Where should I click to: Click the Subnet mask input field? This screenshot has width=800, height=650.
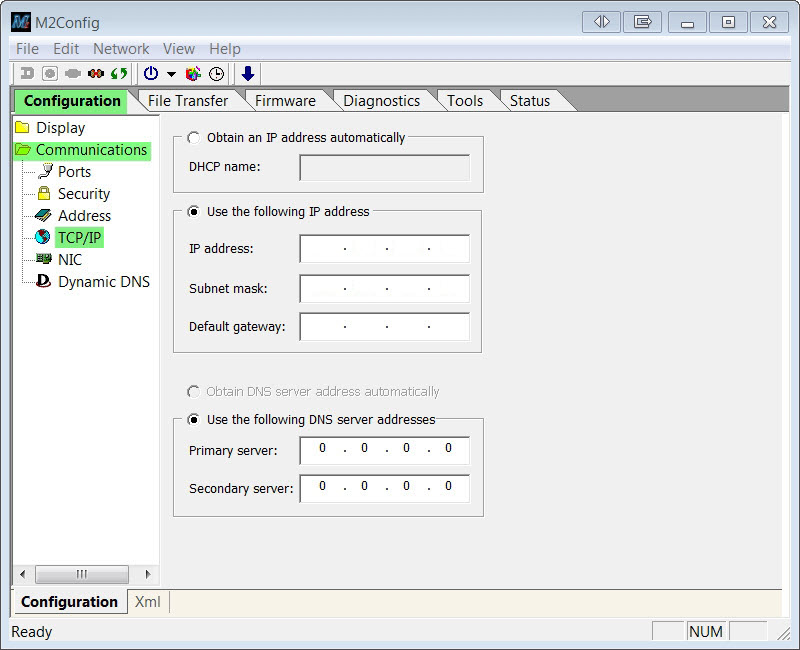(385, 289)
